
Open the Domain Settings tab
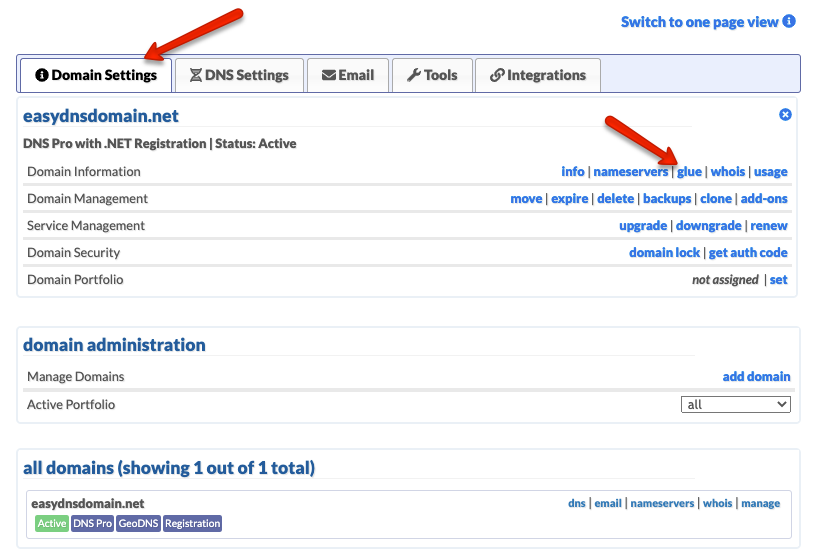pos(96,75)
